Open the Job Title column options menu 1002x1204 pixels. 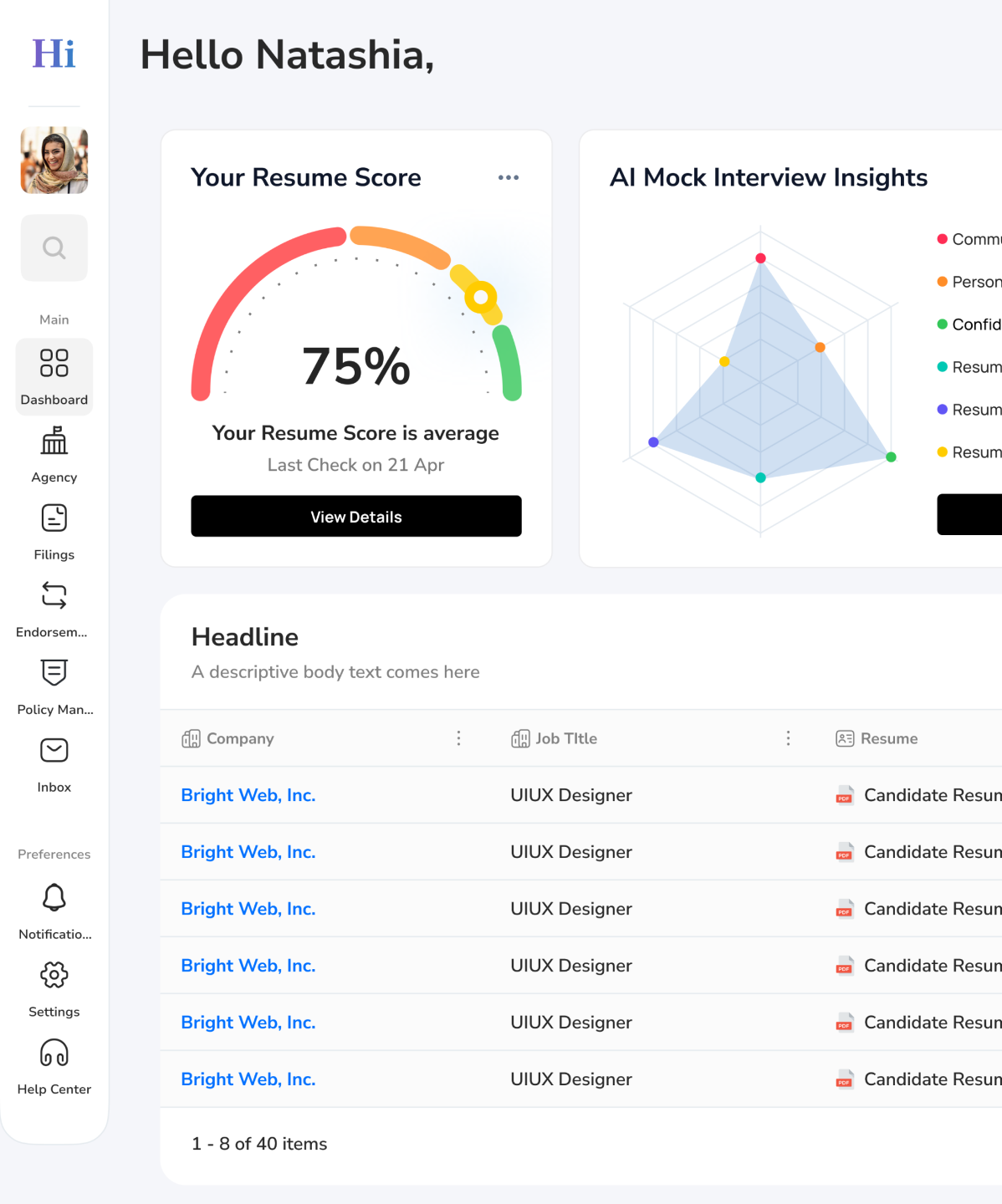788,738
